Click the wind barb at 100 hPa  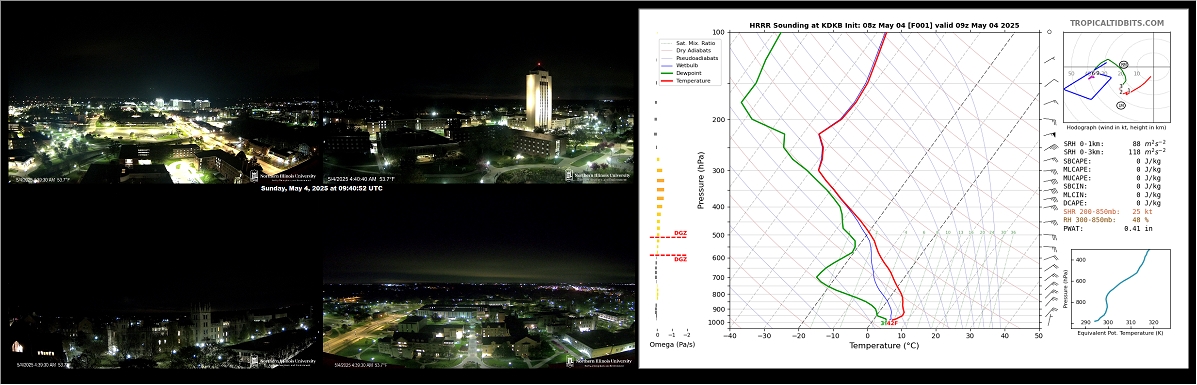coord(1050,33)
